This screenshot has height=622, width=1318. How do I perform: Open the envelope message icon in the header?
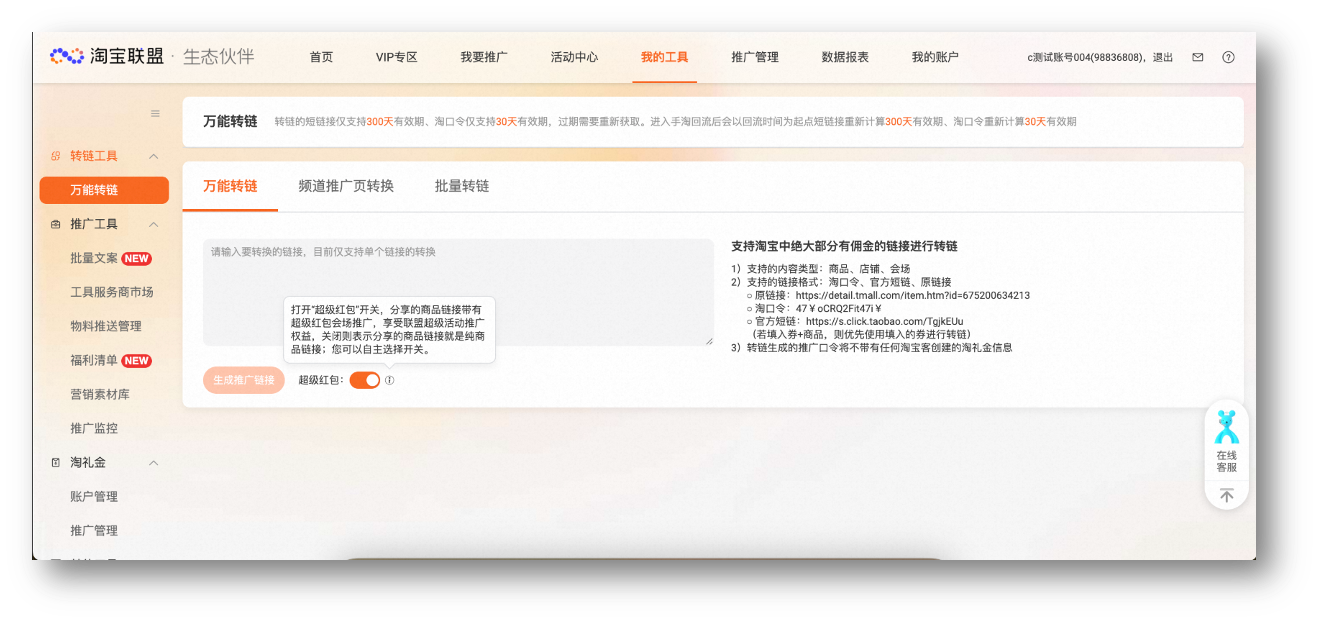click(x=1197, y=57)
